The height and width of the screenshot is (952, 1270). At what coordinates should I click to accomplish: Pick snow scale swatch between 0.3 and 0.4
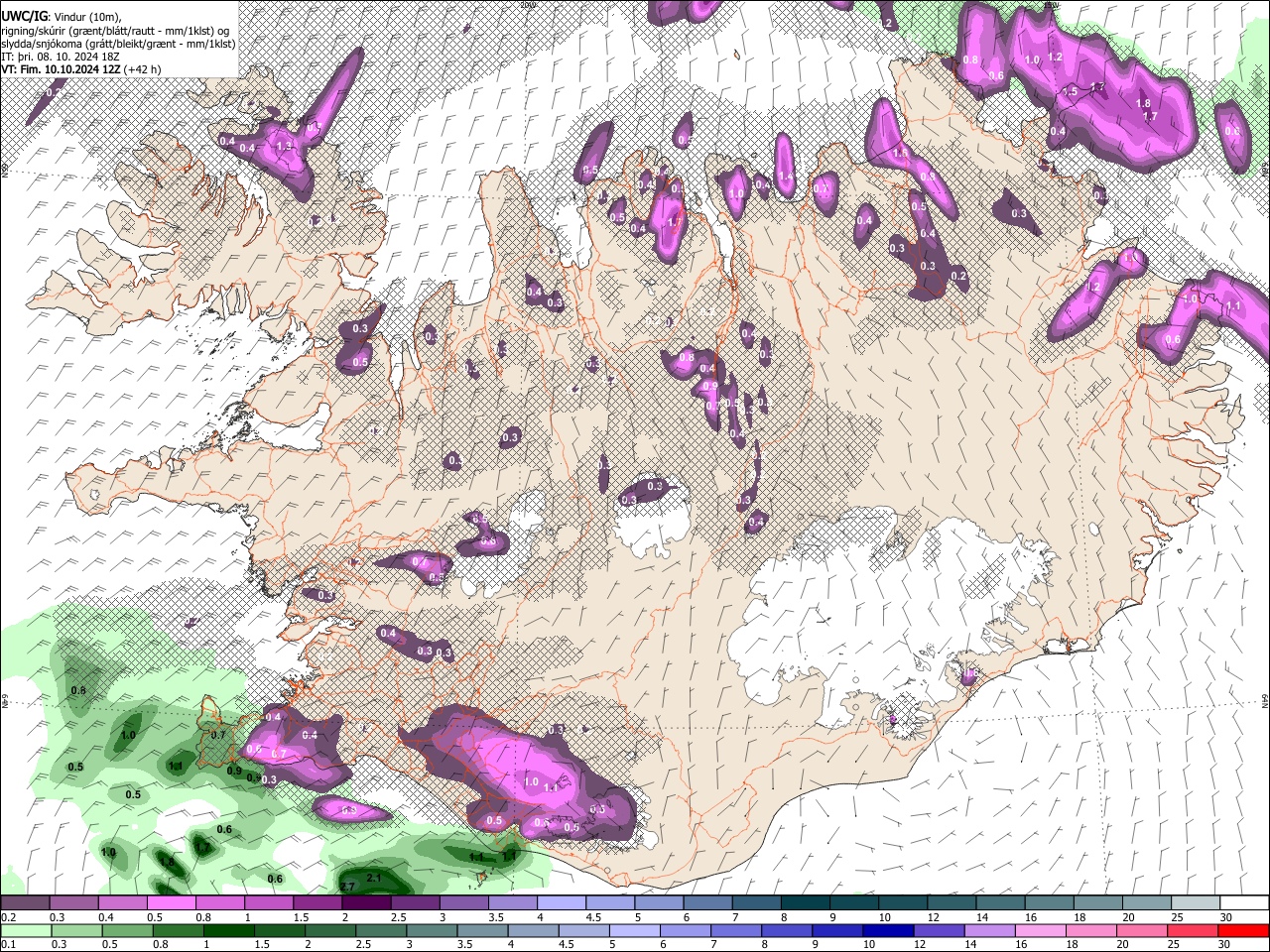[x=73, y=903]
